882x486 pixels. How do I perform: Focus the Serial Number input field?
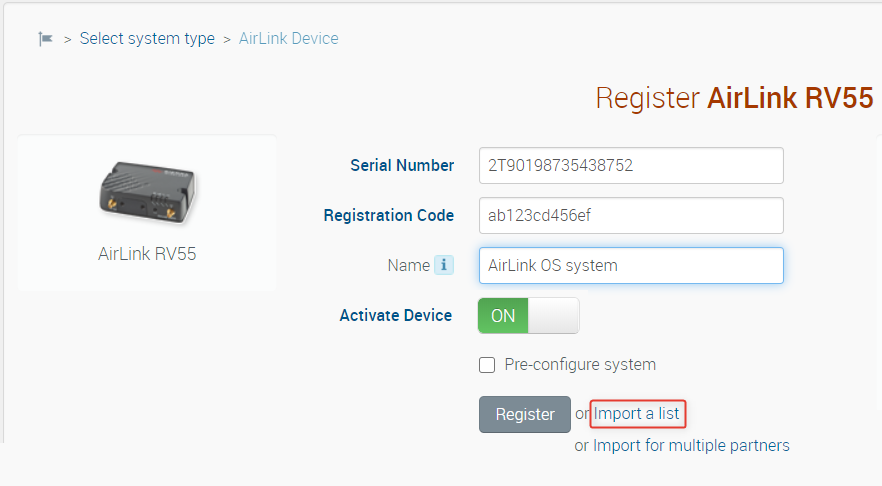pyautogui.click(x=631, y=166)
